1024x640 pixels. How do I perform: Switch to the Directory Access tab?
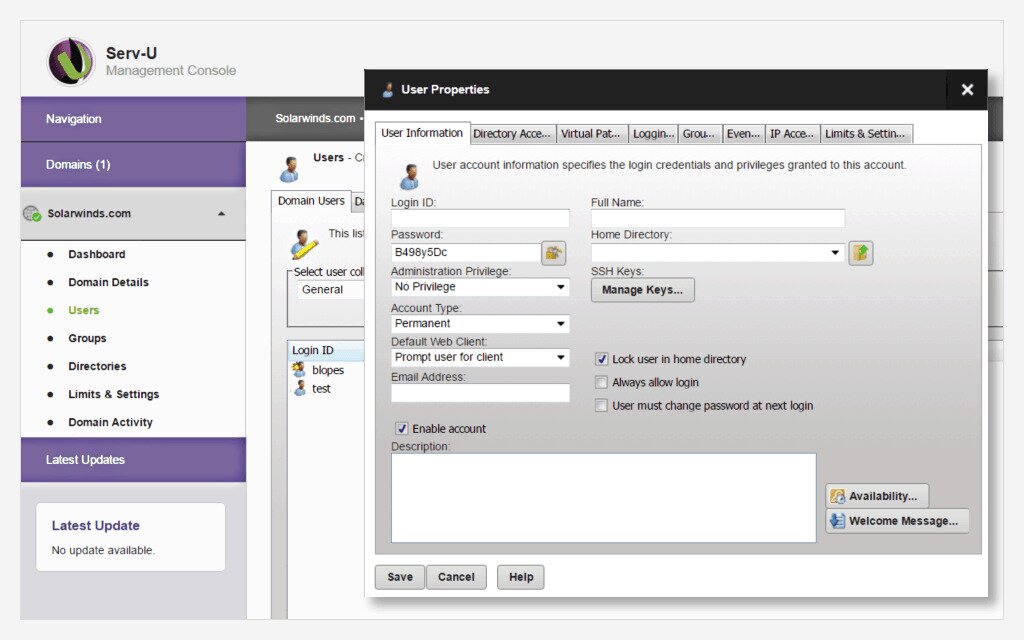(x=512, y=133)
